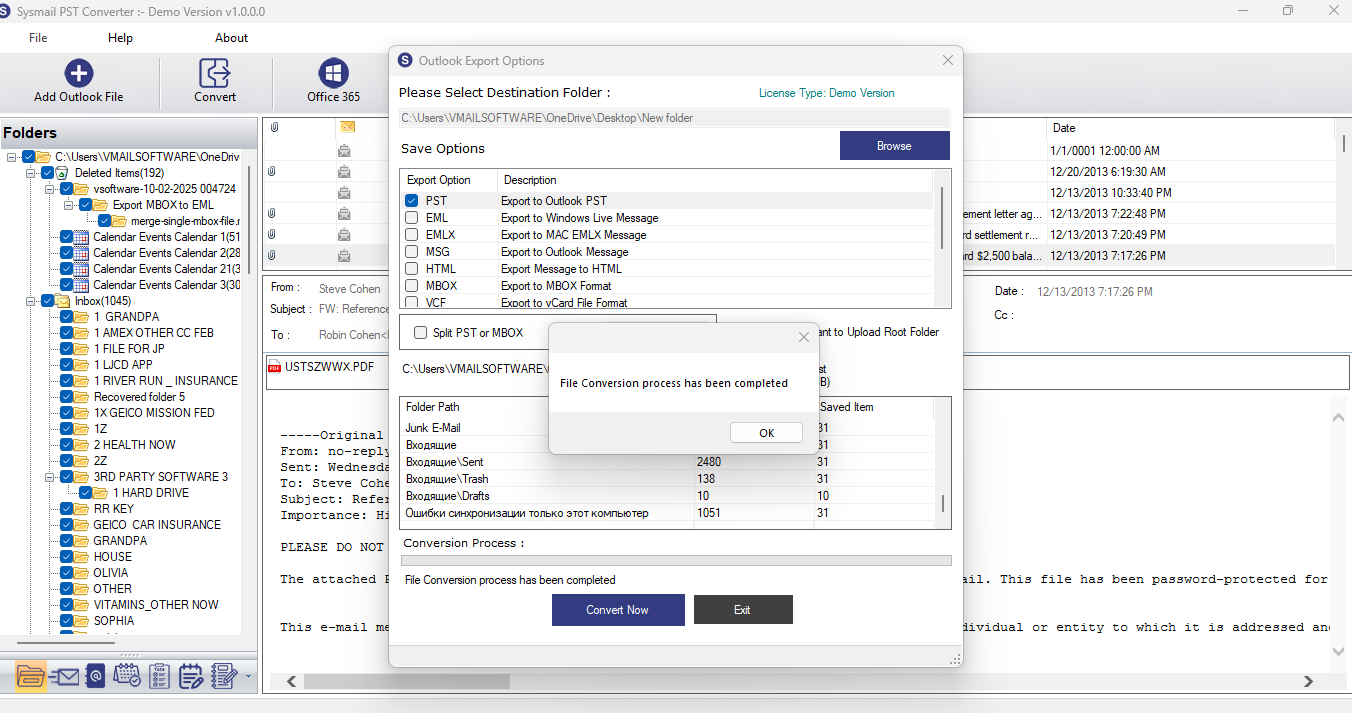Select the Входящие\Trash row in table

point(667,479)
